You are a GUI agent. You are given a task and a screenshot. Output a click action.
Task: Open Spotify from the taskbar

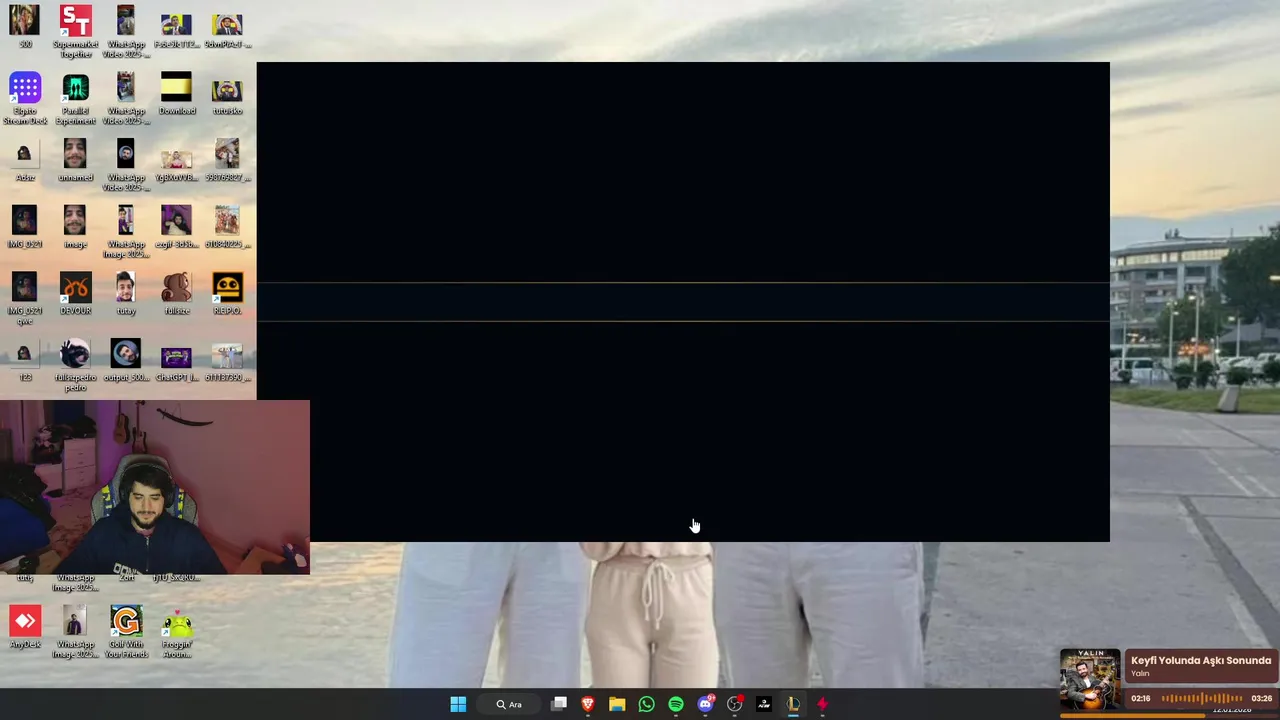click(x=676, y=704)
